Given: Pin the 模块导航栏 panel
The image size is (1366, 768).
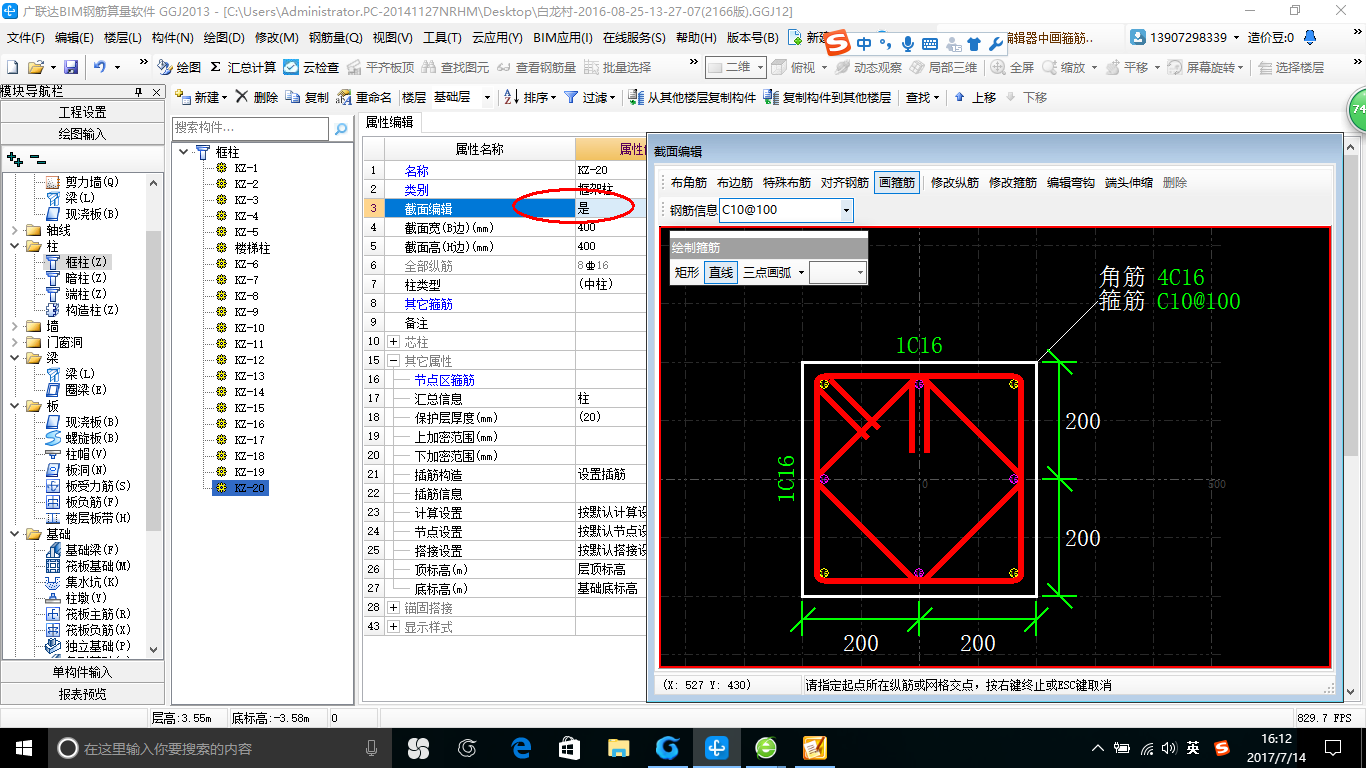Looking at the screenshot, I should [x=138, y=92].
